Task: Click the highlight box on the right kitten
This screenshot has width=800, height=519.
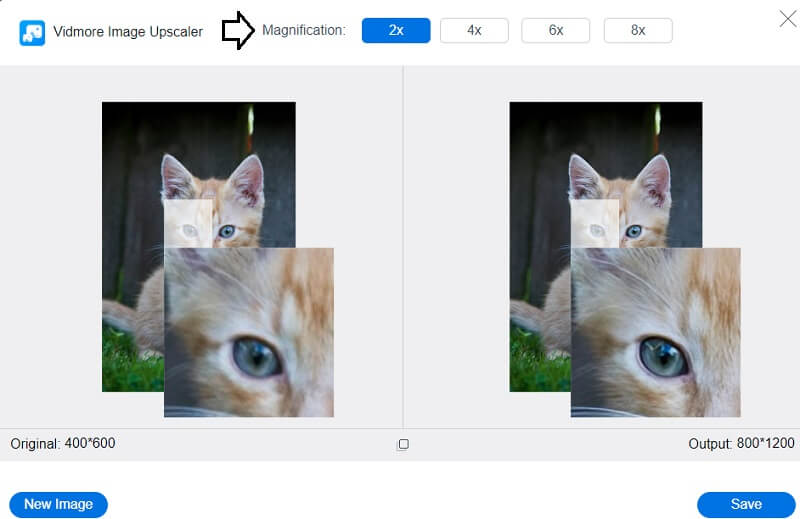Action: (x=595, y=223)
